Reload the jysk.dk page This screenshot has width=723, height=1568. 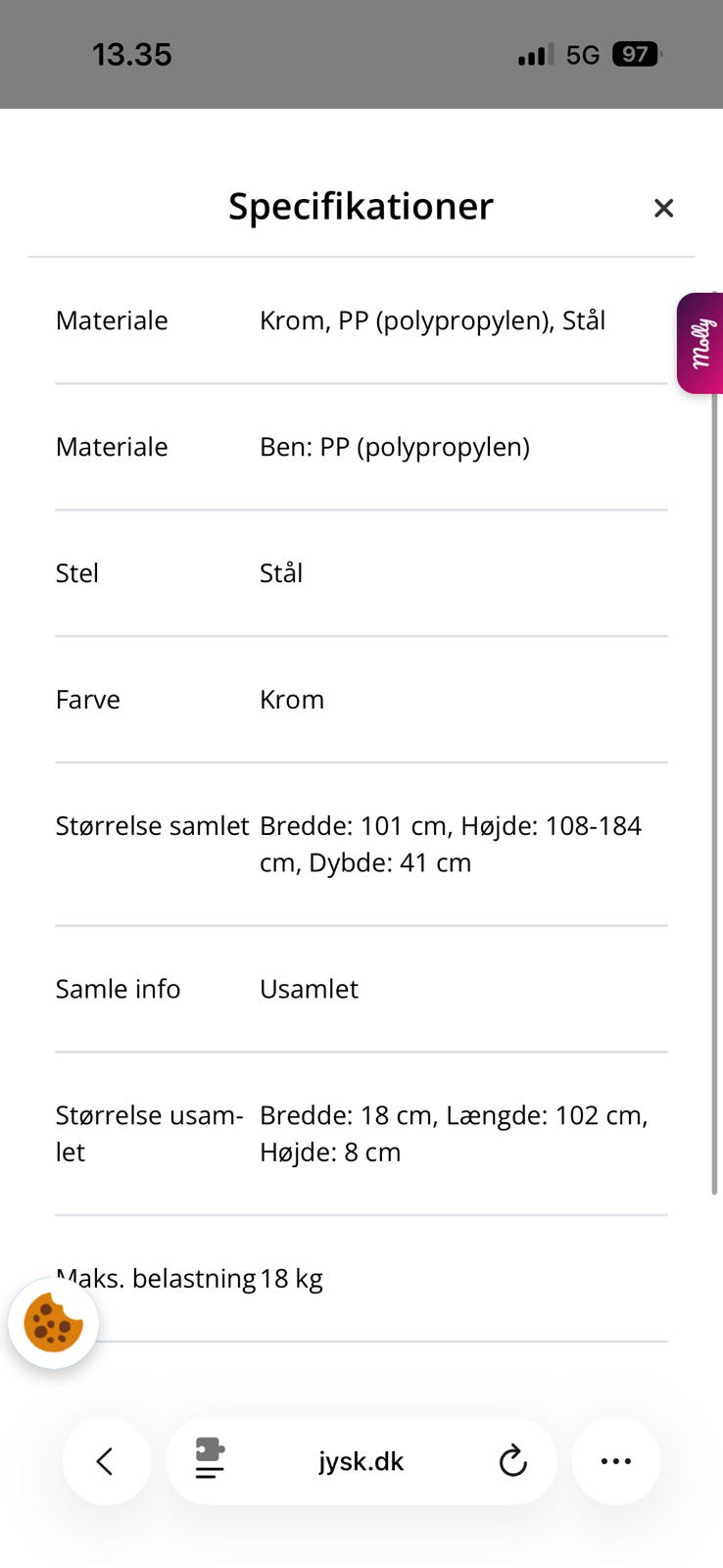click(x=512, y=1461)
